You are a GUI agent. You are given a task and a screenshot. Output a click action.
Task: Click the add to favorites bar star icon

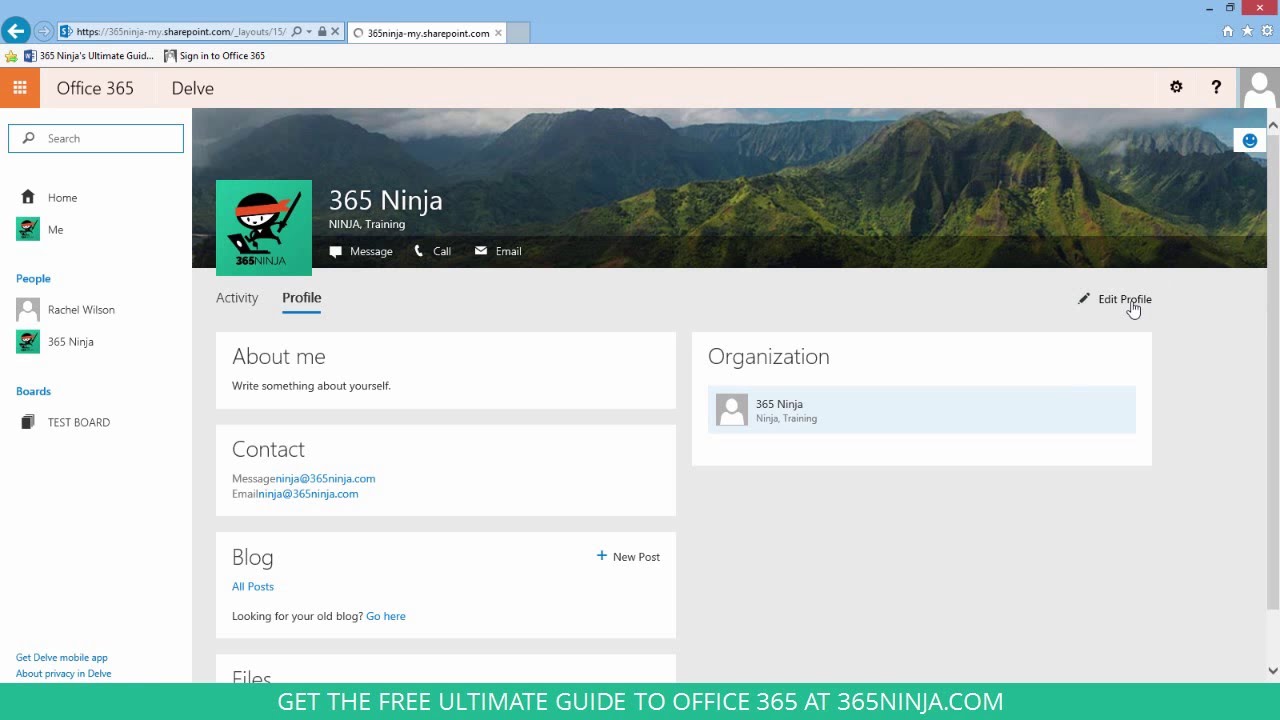11,56
